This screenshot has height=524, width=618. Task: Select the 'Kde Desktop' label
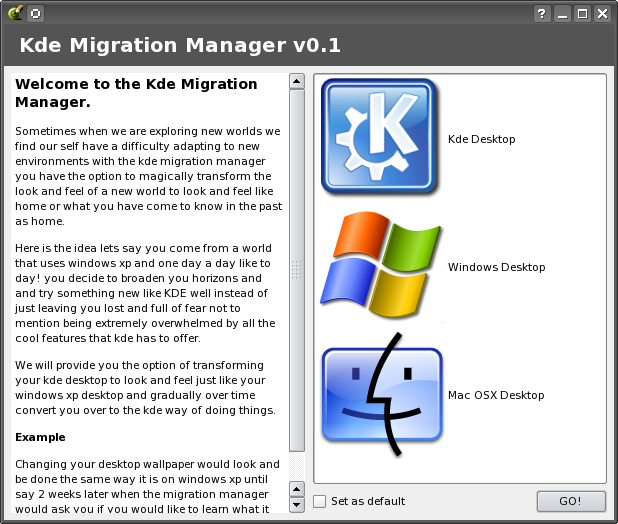(482, 139)
